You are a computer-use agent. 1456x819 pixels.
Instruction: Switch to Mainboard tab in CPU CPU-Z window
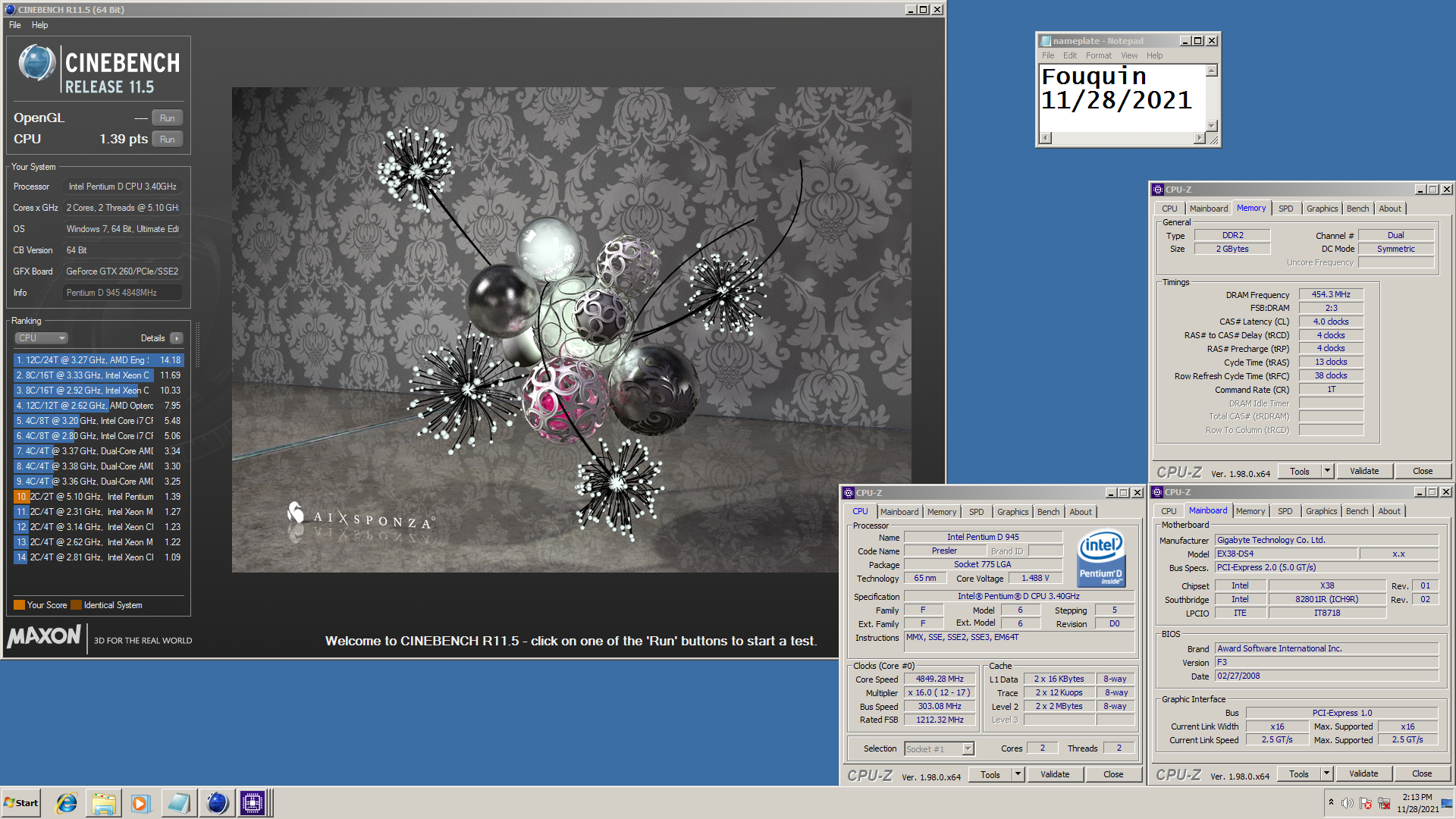tap(899, 512)
